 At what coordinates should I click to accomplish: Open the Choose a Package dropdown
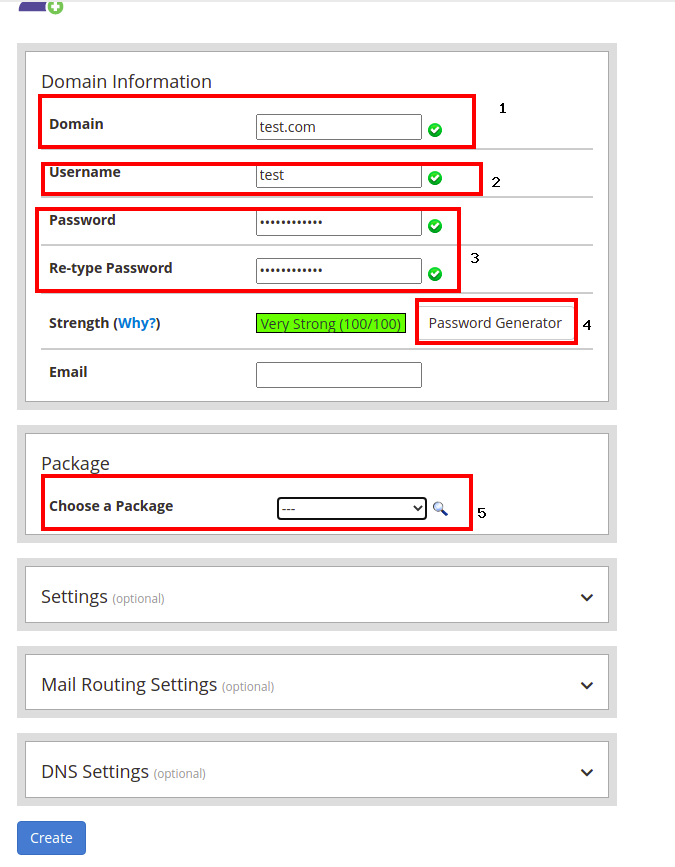[352, 509]
